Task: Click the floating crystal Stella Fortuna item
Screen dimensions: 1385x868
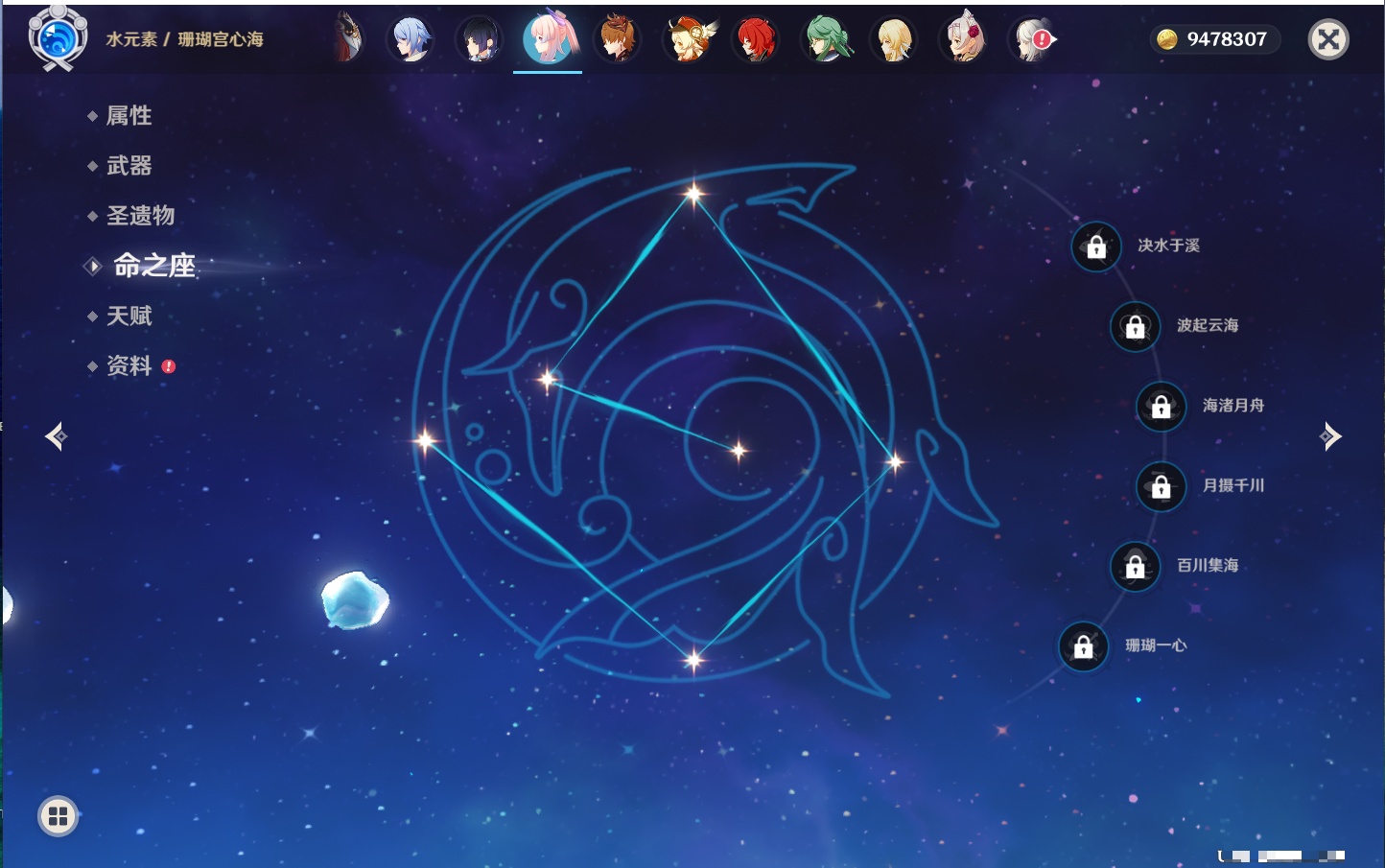Action: click(355, 600)
